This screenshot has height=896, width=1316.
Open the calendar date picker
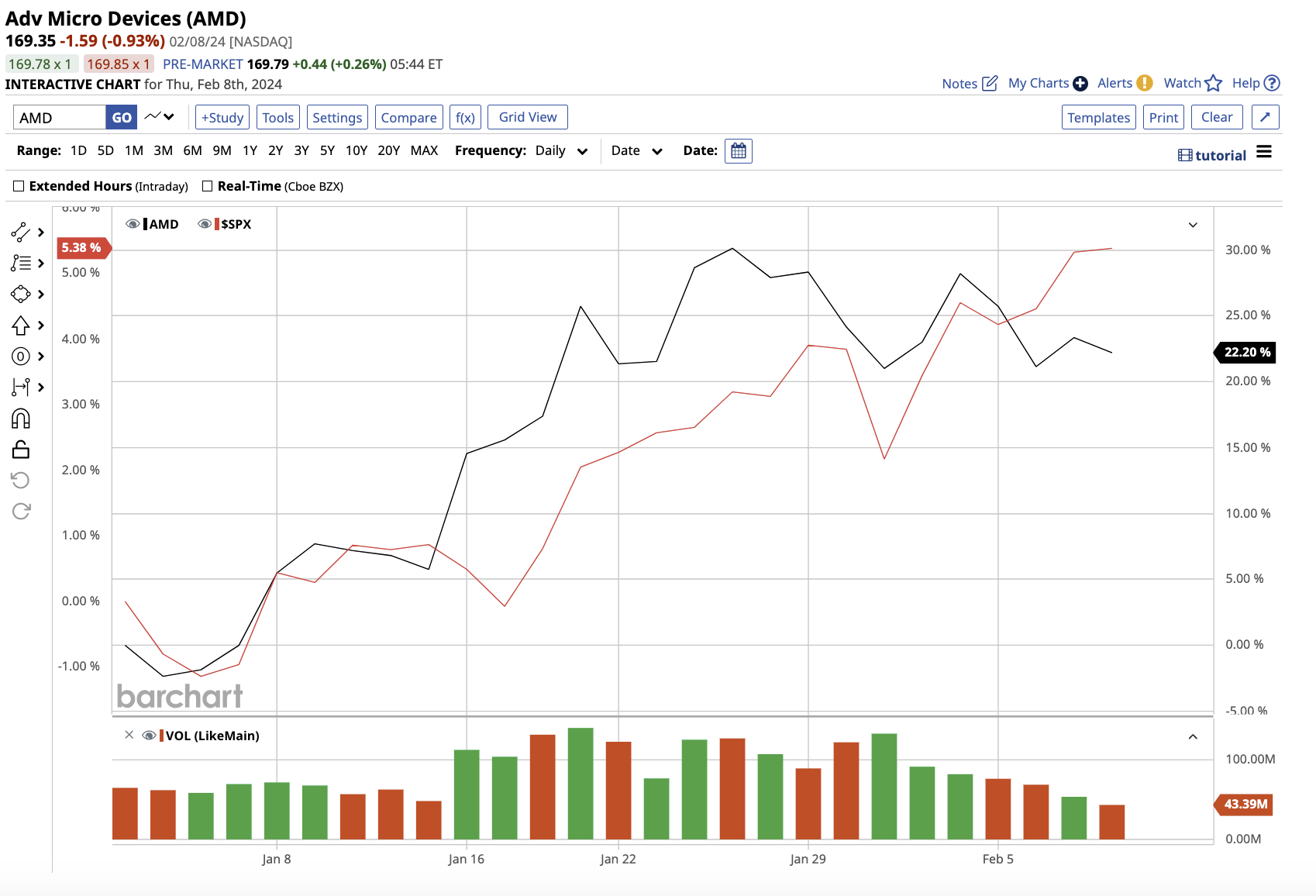(738, 150)
